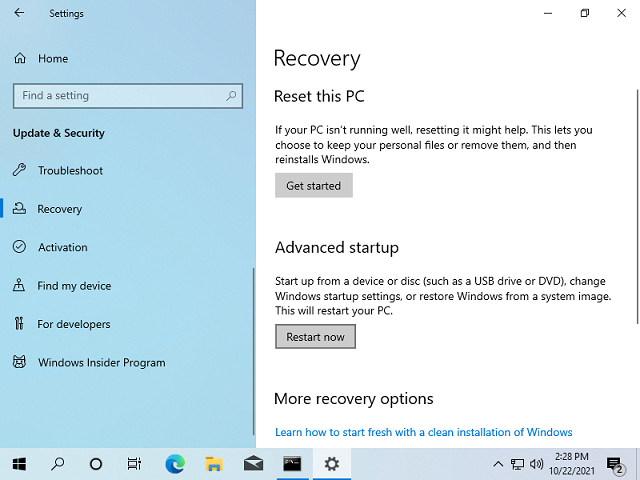The image size is (640, 480).
Task: Restore down the Settings window
Action: tap(584, 13)
